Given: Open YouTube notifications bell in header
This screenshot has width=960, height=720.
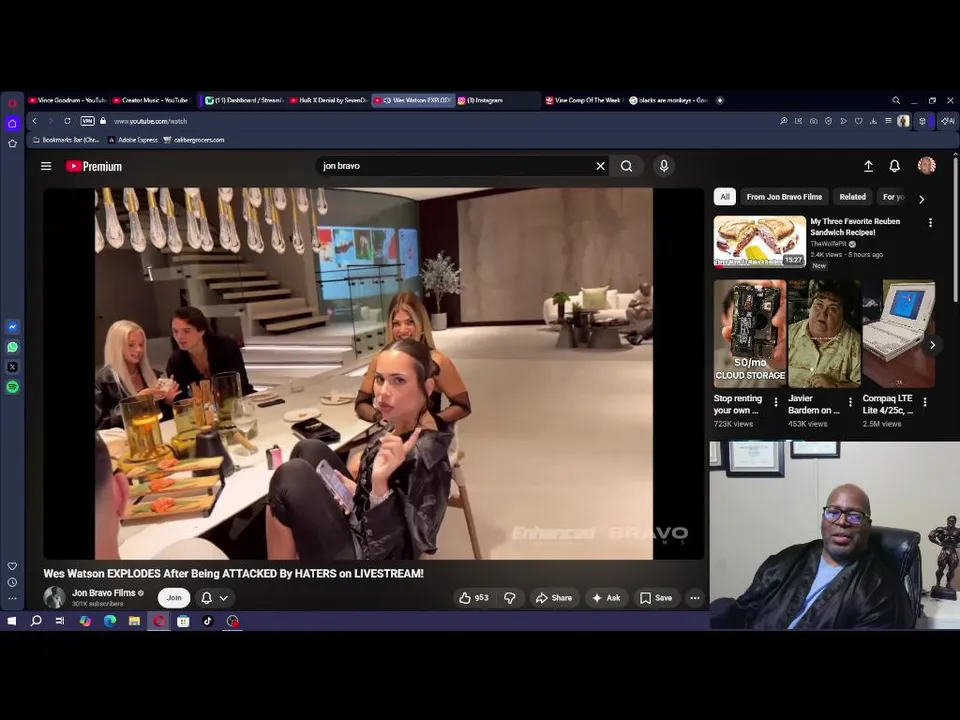Looking at the screenshot, I should 894,166.
